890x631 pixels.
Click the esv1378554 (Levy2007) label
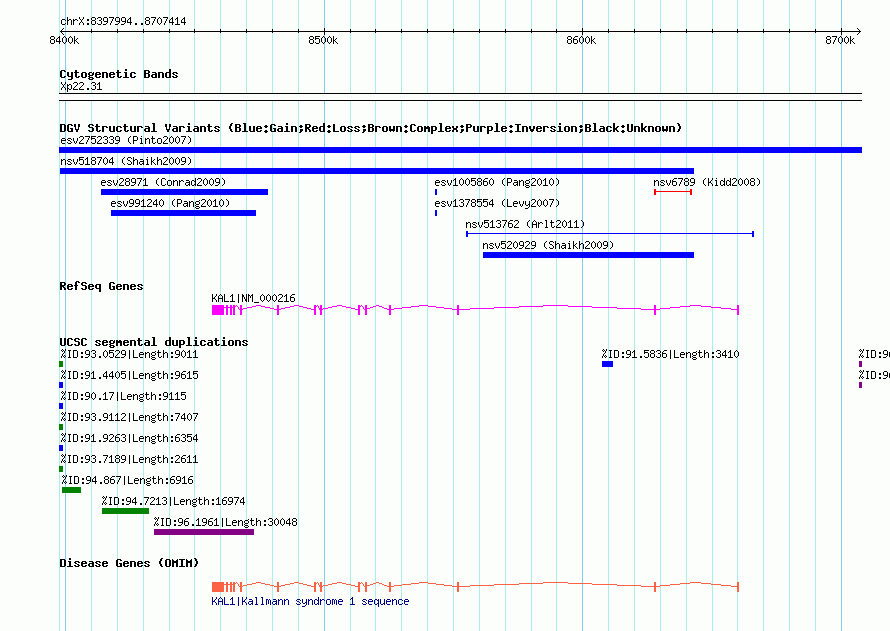point(497,203)
